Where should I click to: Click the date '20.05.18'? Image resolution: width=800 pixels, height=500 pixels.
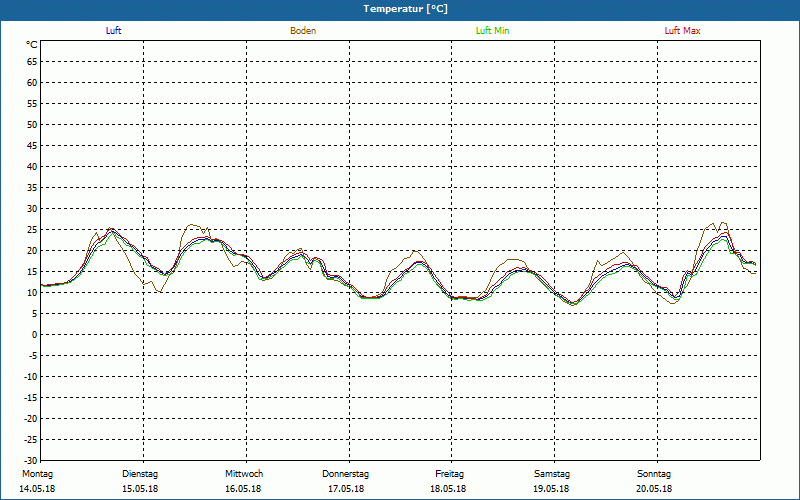pos(654,489)
